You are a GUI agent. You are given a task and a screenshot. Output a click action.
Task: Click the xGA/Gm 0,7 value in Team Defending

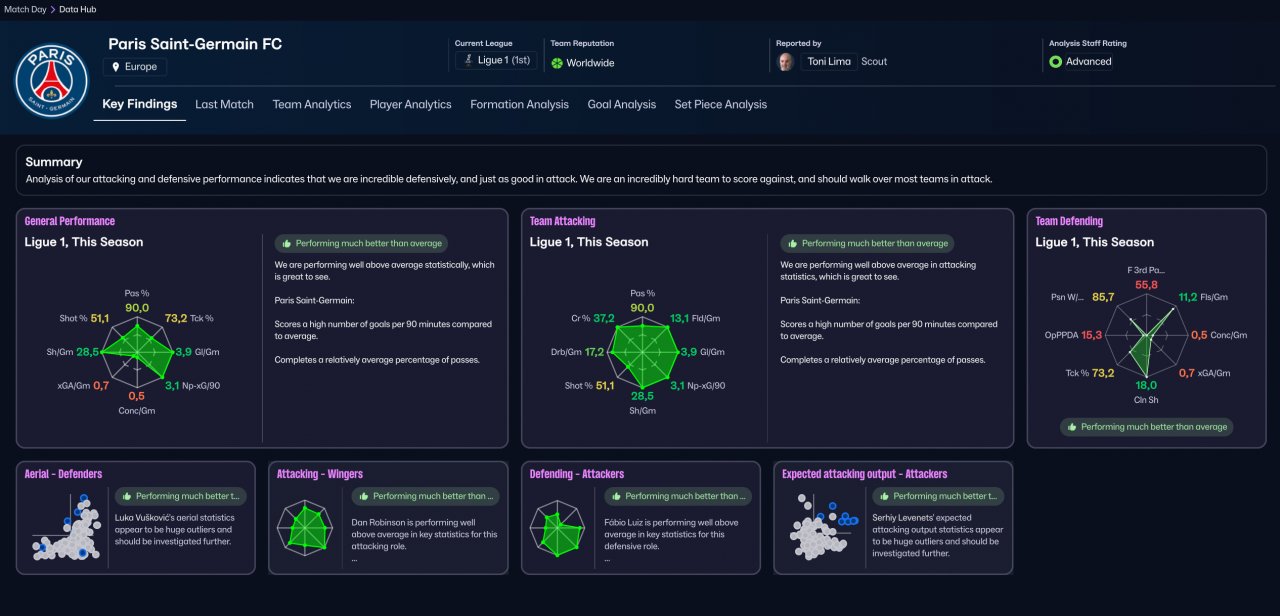pyautogui.click(x=1186, y=372)
